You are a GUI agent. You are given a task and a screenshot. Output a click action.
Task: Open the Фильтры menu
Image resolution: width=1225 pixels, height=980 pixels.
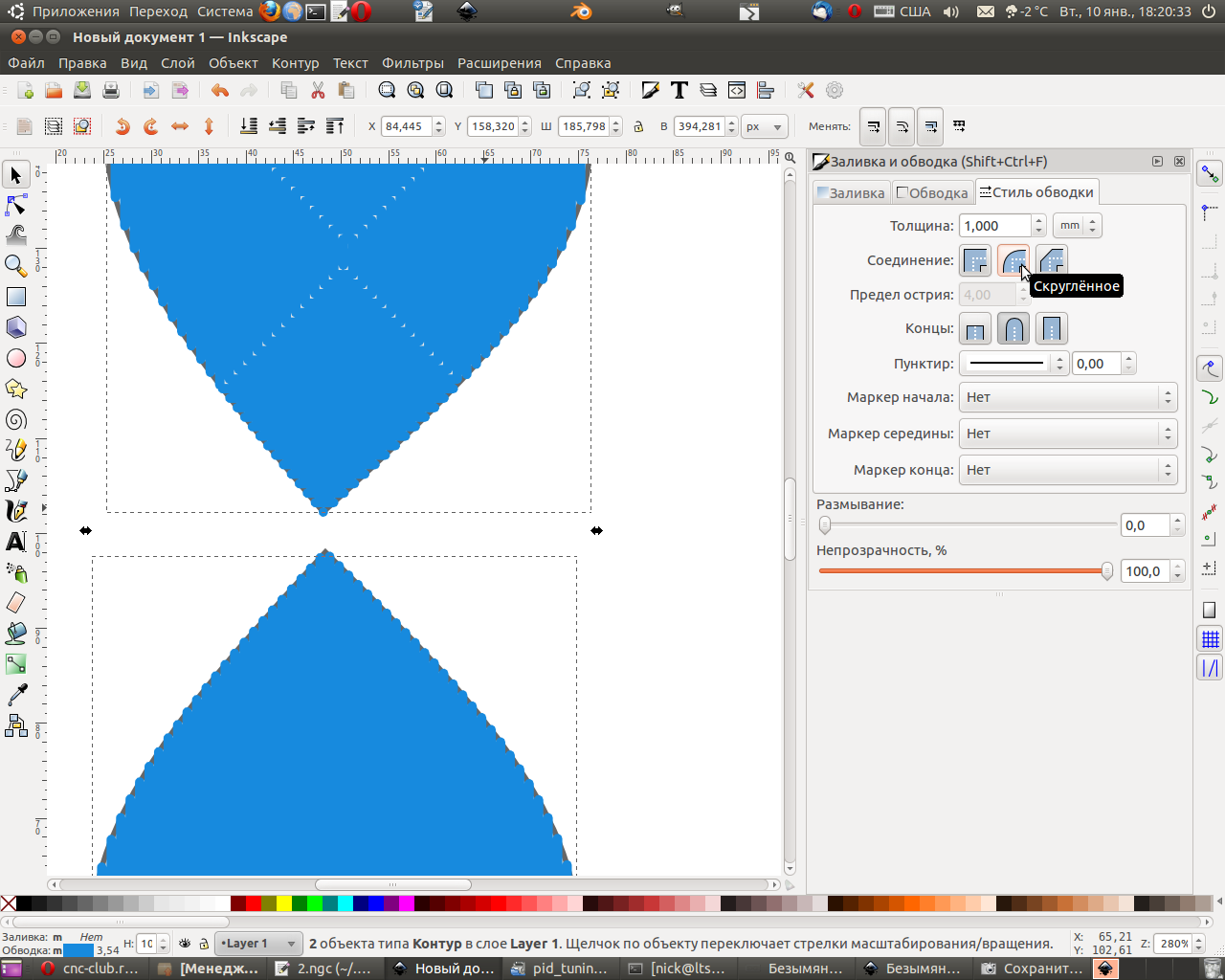[x=412, y=63]
